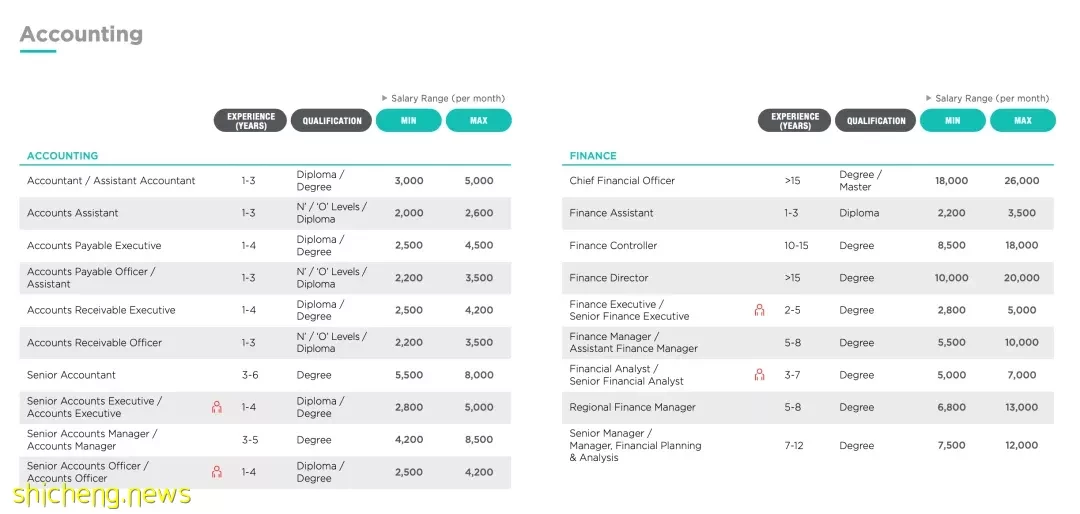
Task: Click 'Financial Analyst / Senior Financial Analyst' title
Action: (x=627, y=375)
